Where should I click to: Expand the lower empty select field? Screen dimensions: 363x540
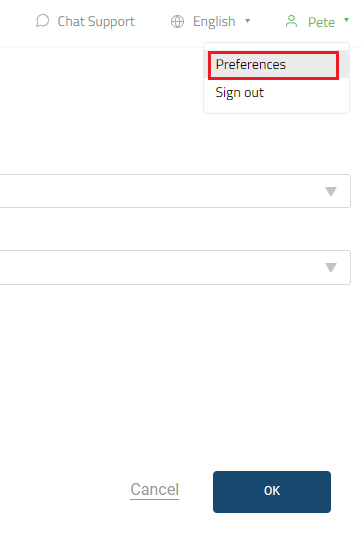175,268
